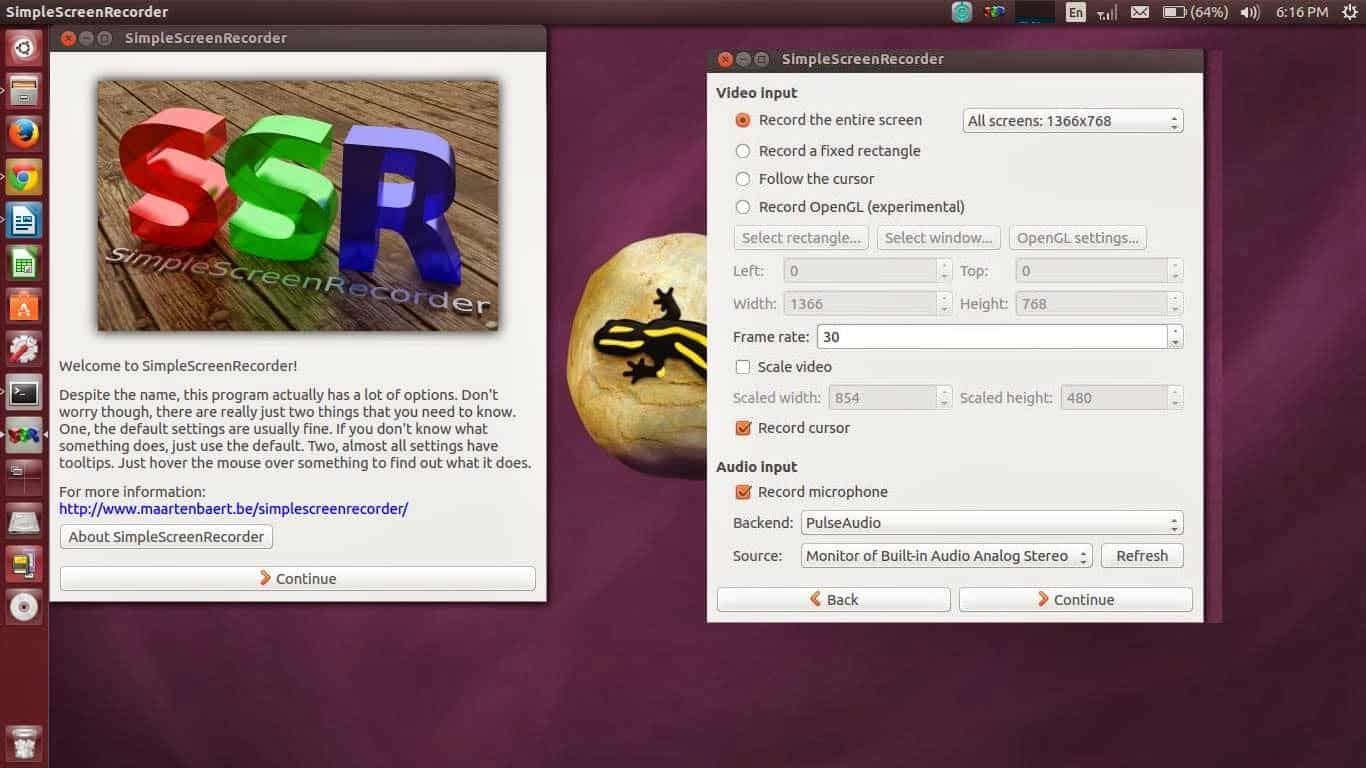Open LibreOffice Calc from the dock

pyautogui.click(x=24, y=263)
